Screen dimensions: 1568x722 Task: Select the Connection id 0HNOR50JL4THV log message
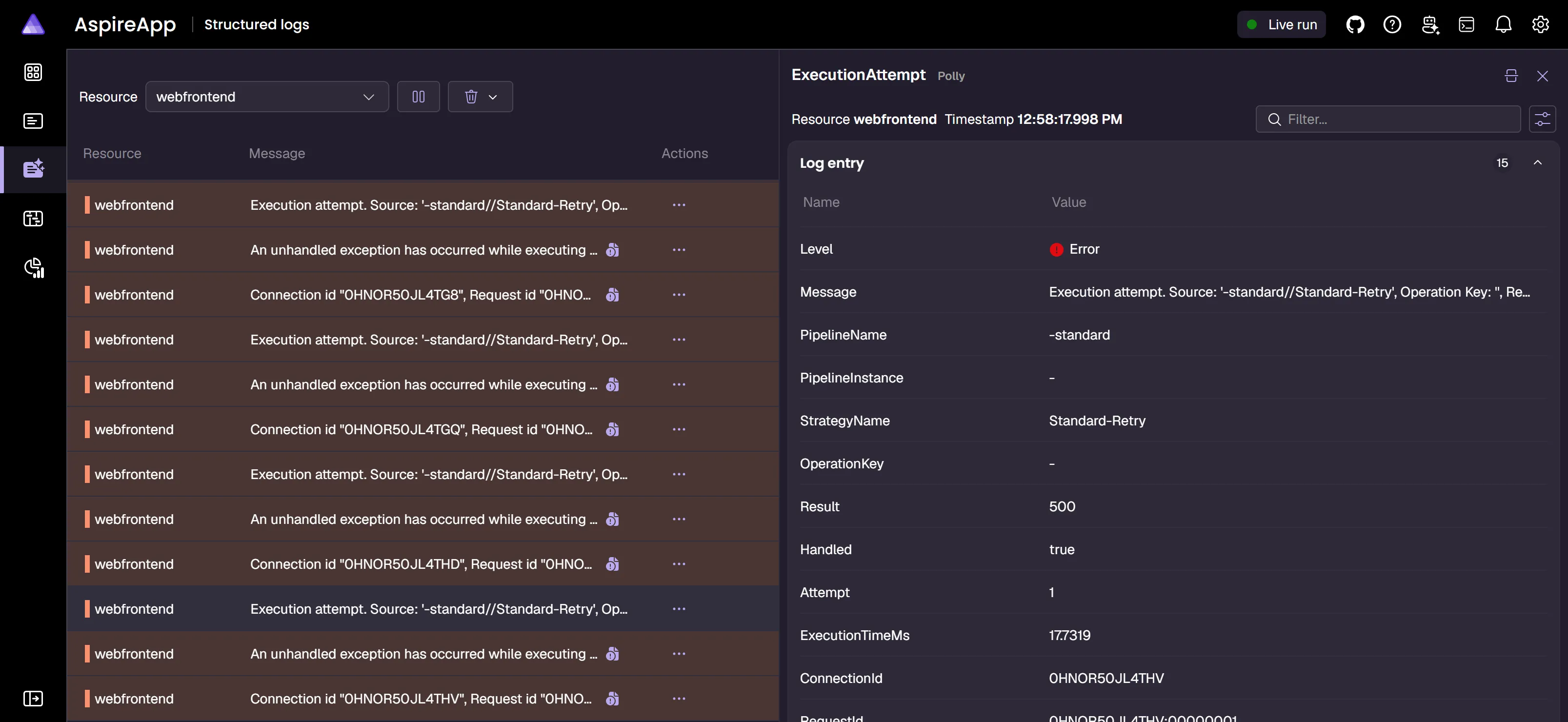tap(421, 698)
